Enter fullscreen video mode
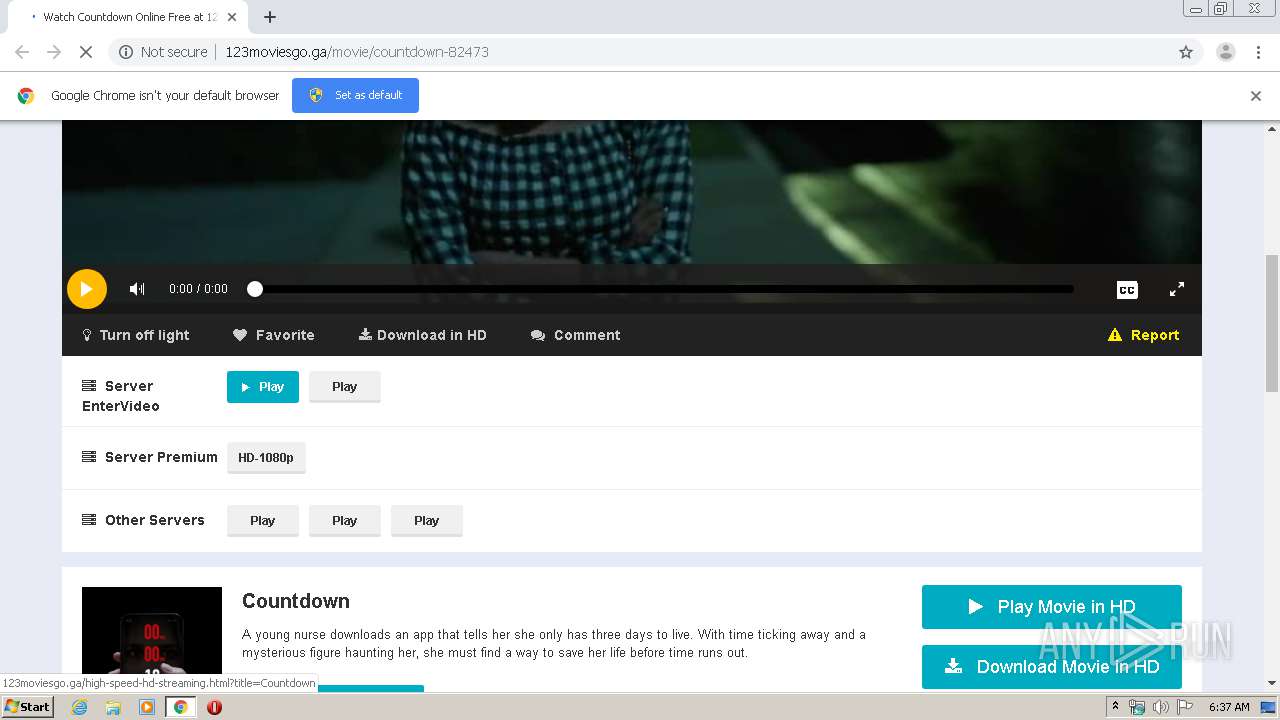Screen dimensions: 1280x720 [x=1177, y=289]
